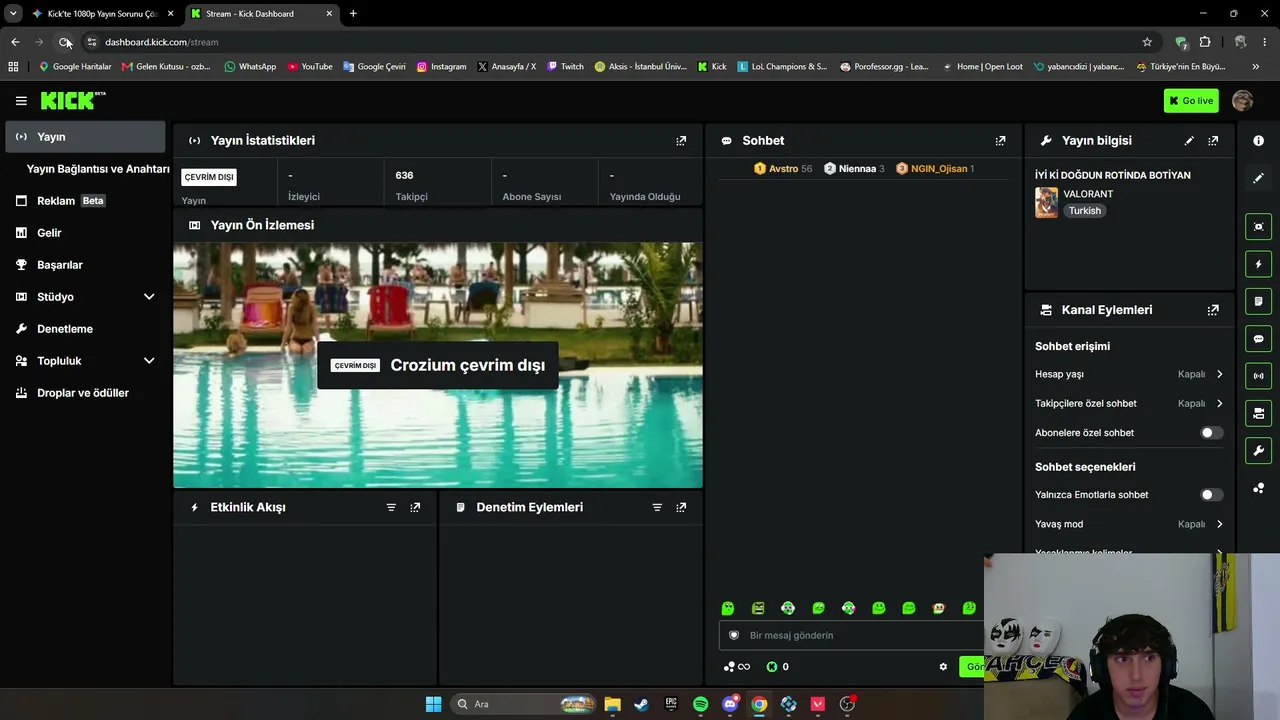The height and width of the screenshot is (720, 1280).
Task: Click the info icon in right rail
Action: coord(1258,141)
